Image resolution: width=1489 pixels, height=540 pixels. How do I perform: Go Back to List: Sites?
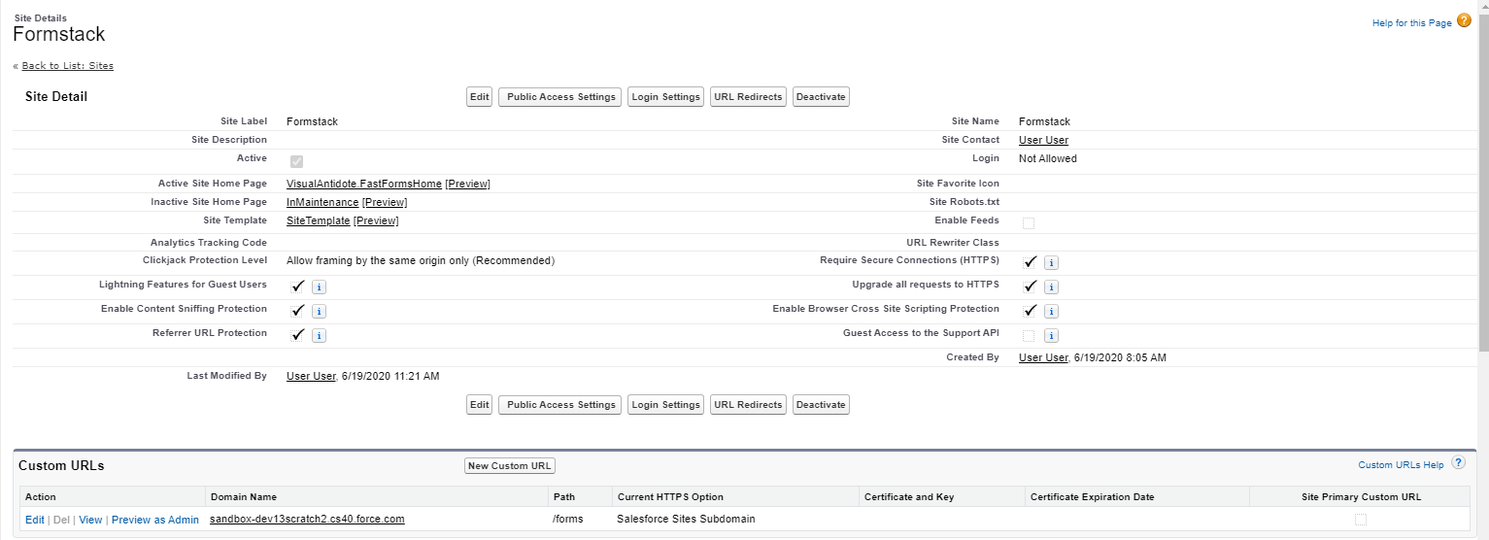tap(68, 66)
